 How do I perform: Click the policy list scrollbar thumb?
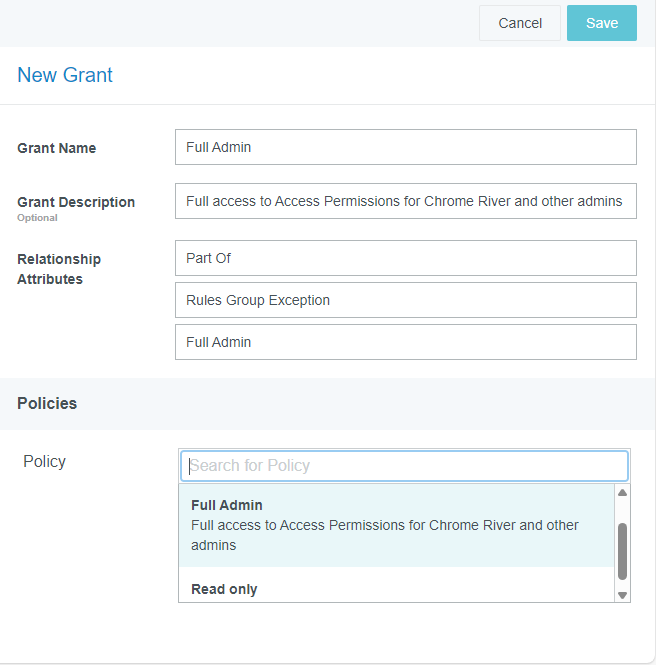622,551
